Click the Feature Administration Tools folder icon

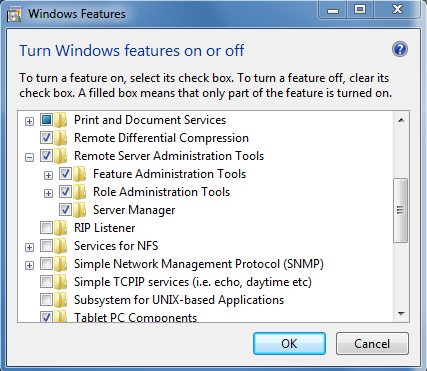80,174
